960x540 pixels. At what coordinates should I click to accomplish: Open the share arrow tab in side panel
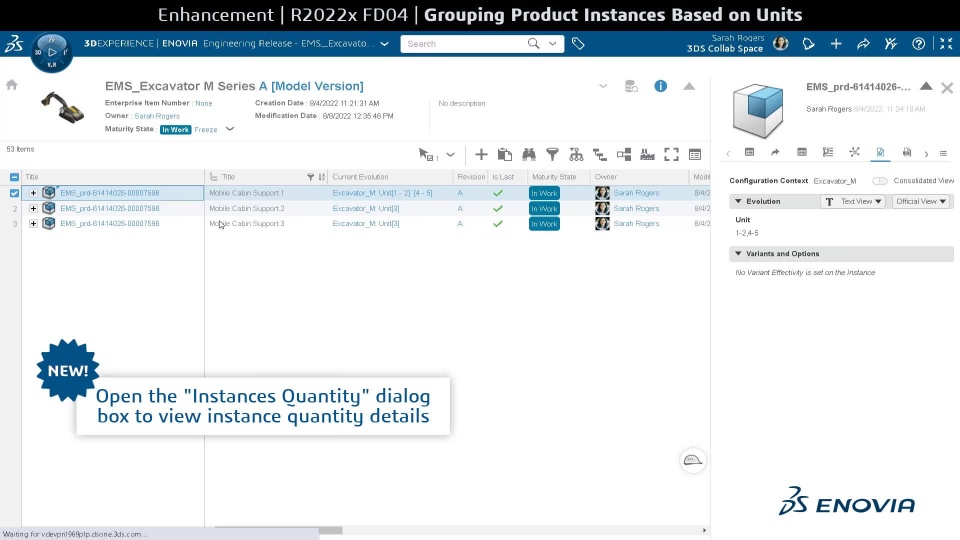[775, 152]
